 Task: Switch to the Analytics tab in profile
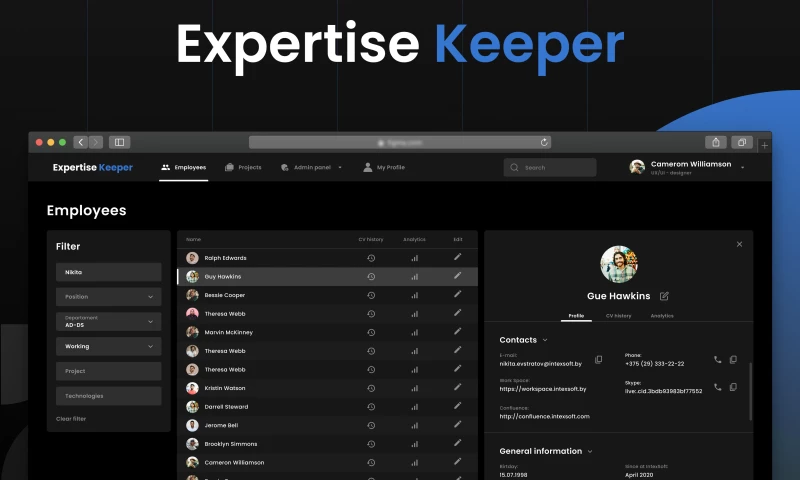662,316
